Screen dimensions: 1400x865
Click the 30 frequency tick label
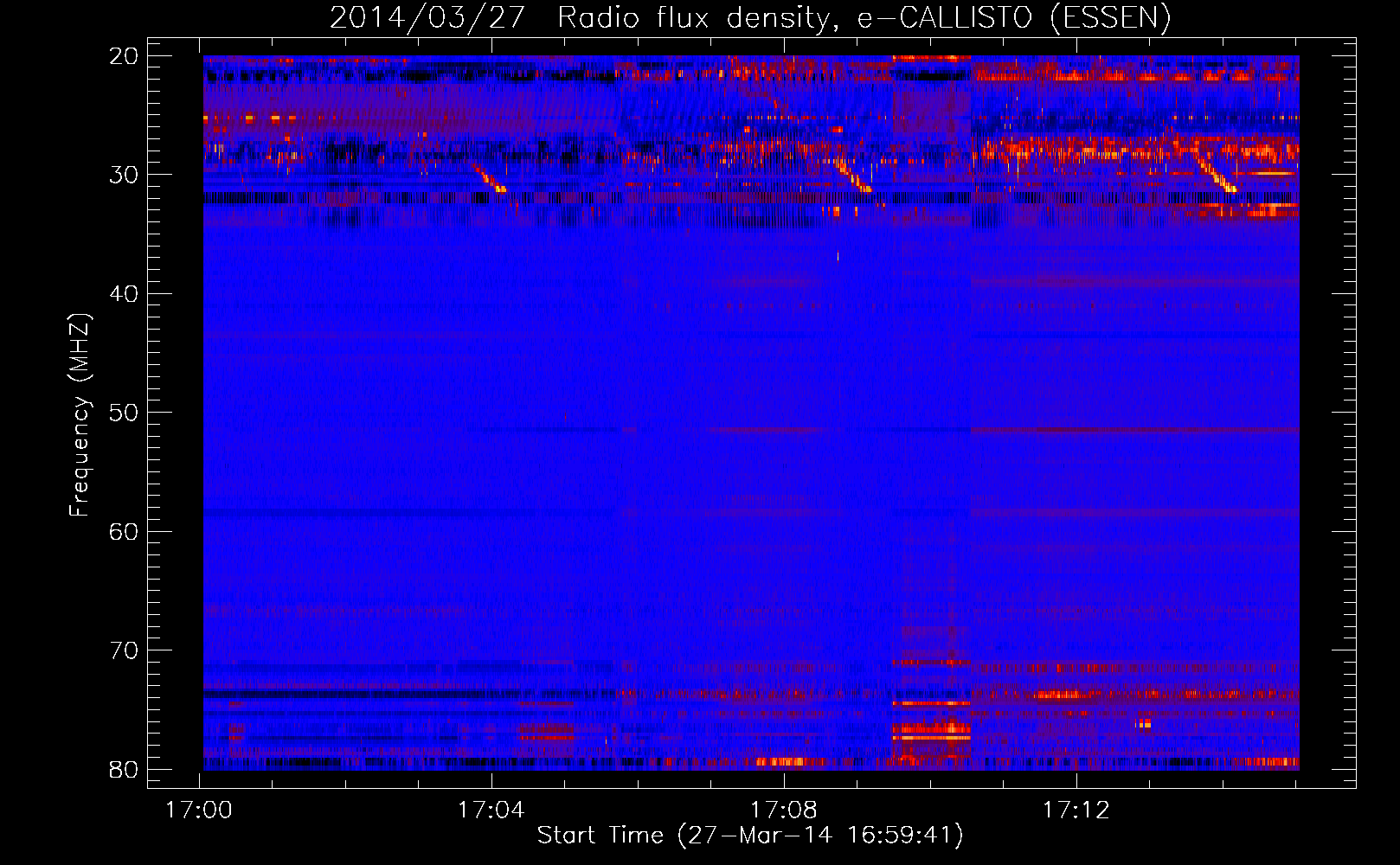pyautogui.click(x=124, y=175)
